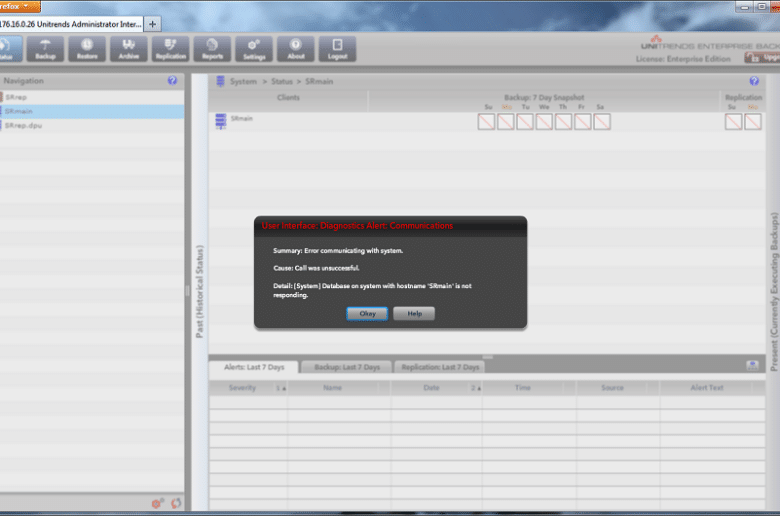This screenshot has width=780, height=516.
Task: Open the Firefox menu button
Action: point(20,6)
